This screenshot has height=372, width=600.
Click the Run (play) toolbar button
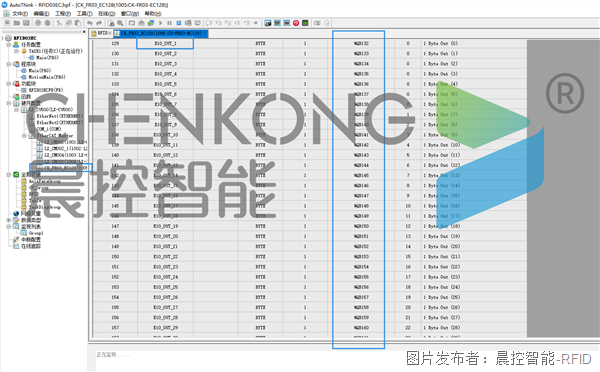pyautogui.click(x=161, y=23)
